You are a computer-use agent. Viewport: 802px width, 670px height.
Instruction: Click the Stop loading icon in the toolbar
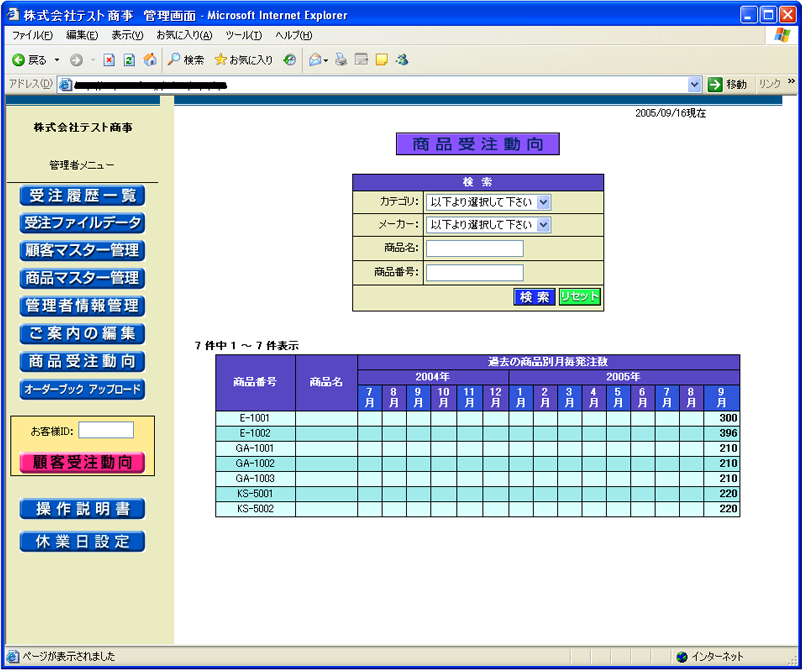pos(109,60)
